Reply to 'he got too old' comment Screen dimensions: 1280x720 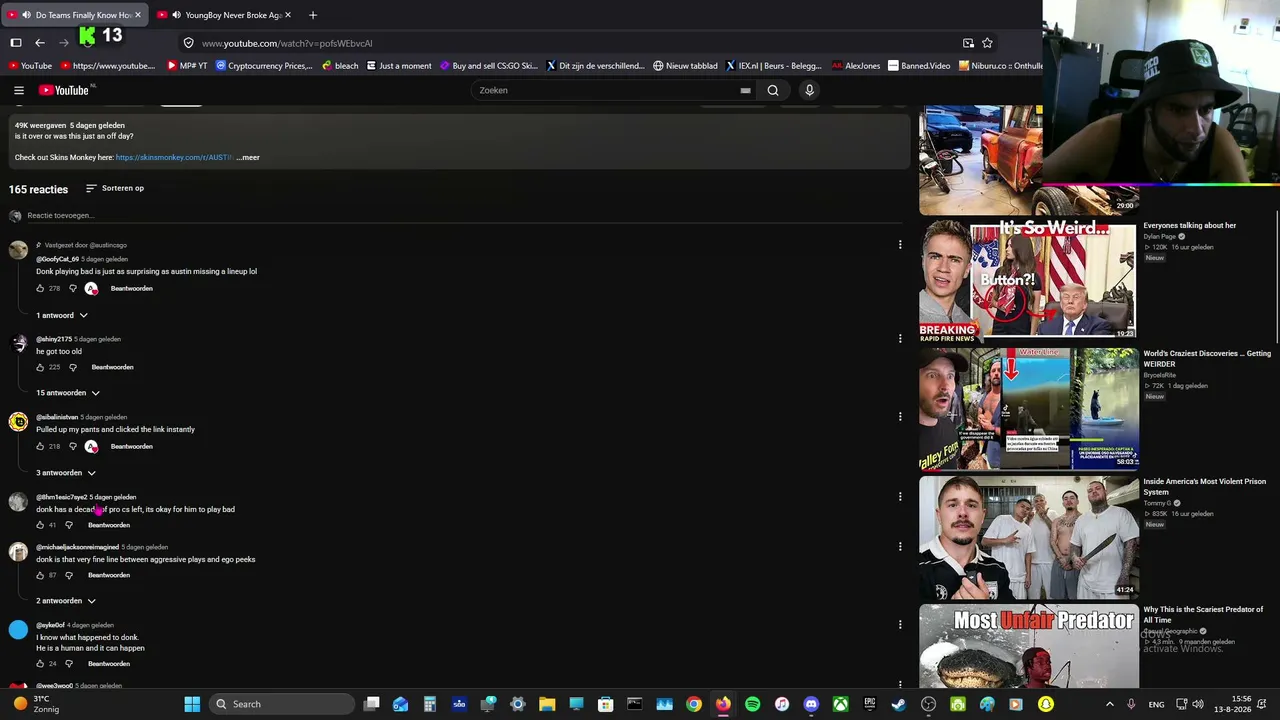113,367
